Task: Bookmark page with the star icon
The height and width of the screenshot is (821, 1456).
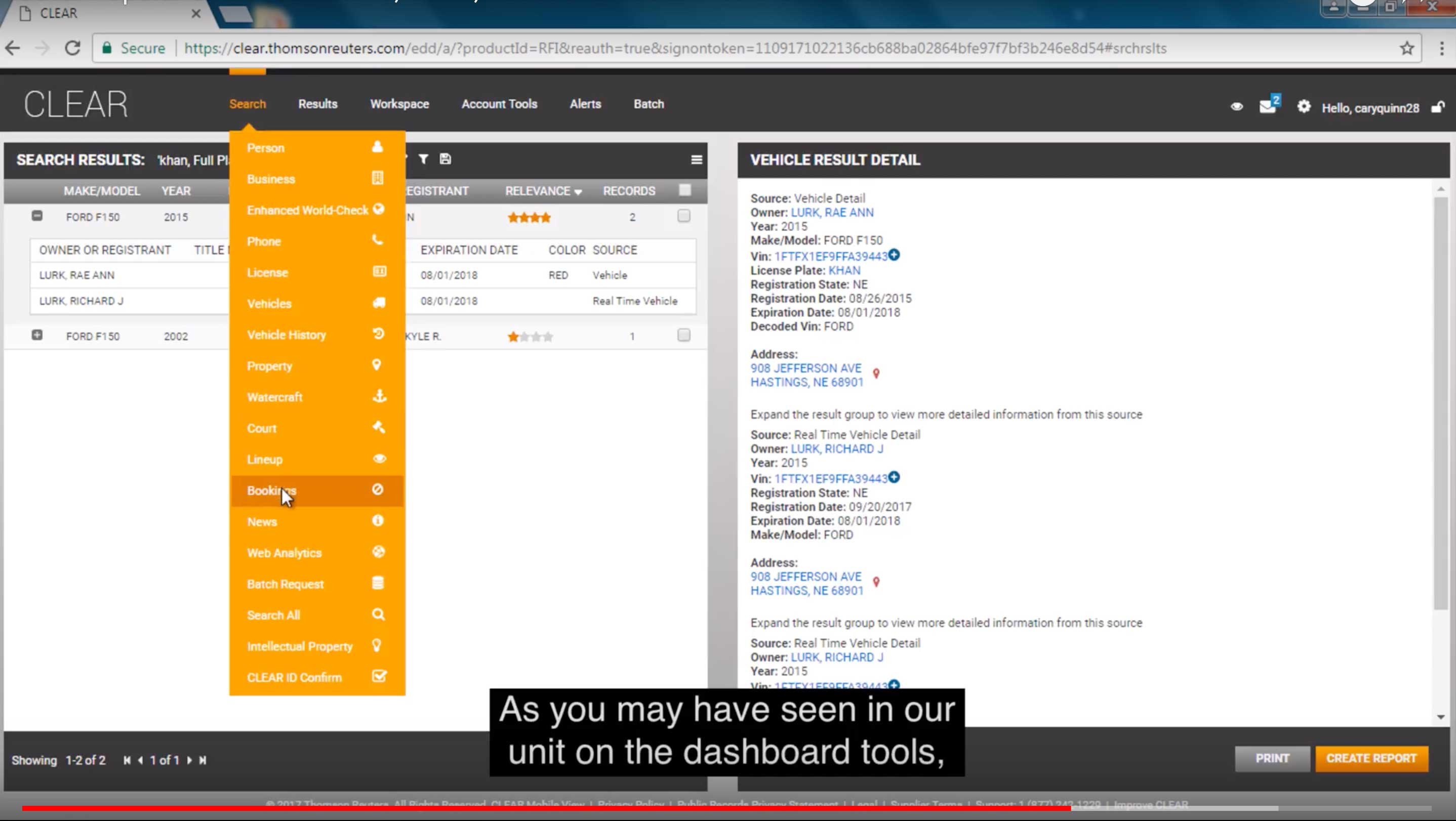Action: tap(1407, 49)
